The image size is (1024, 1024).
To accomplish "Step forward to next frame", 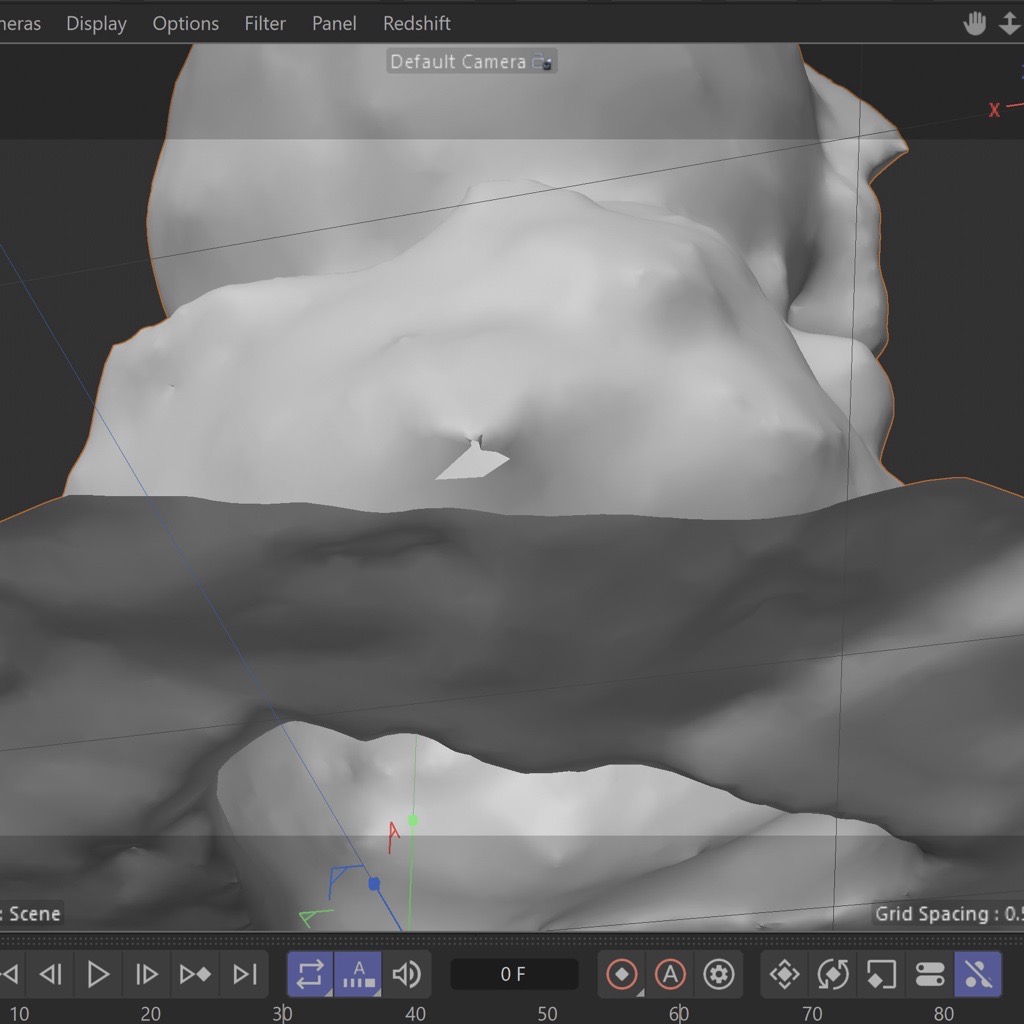I will click(146, 974).
